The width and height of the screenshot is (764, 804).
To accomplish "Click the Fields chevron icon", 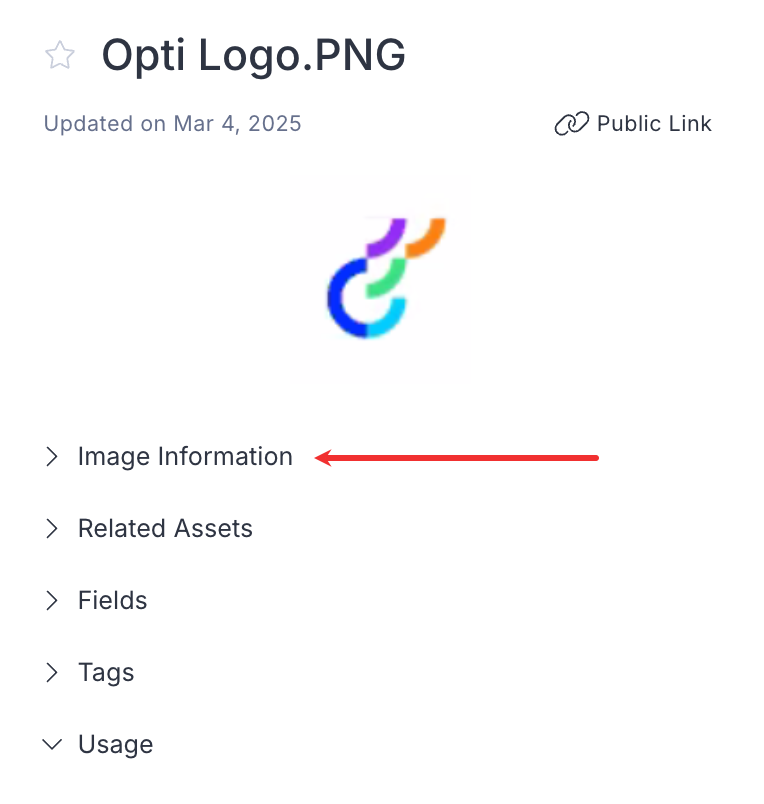I will [x=53, y=601].
